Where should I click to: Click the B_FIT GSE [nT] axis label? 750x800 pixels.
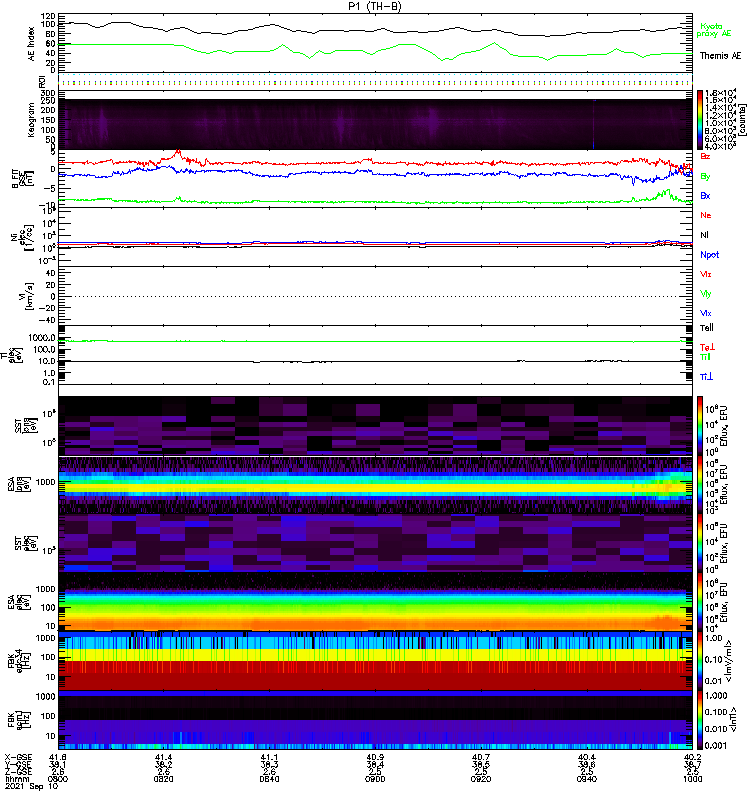pos(22,179)
